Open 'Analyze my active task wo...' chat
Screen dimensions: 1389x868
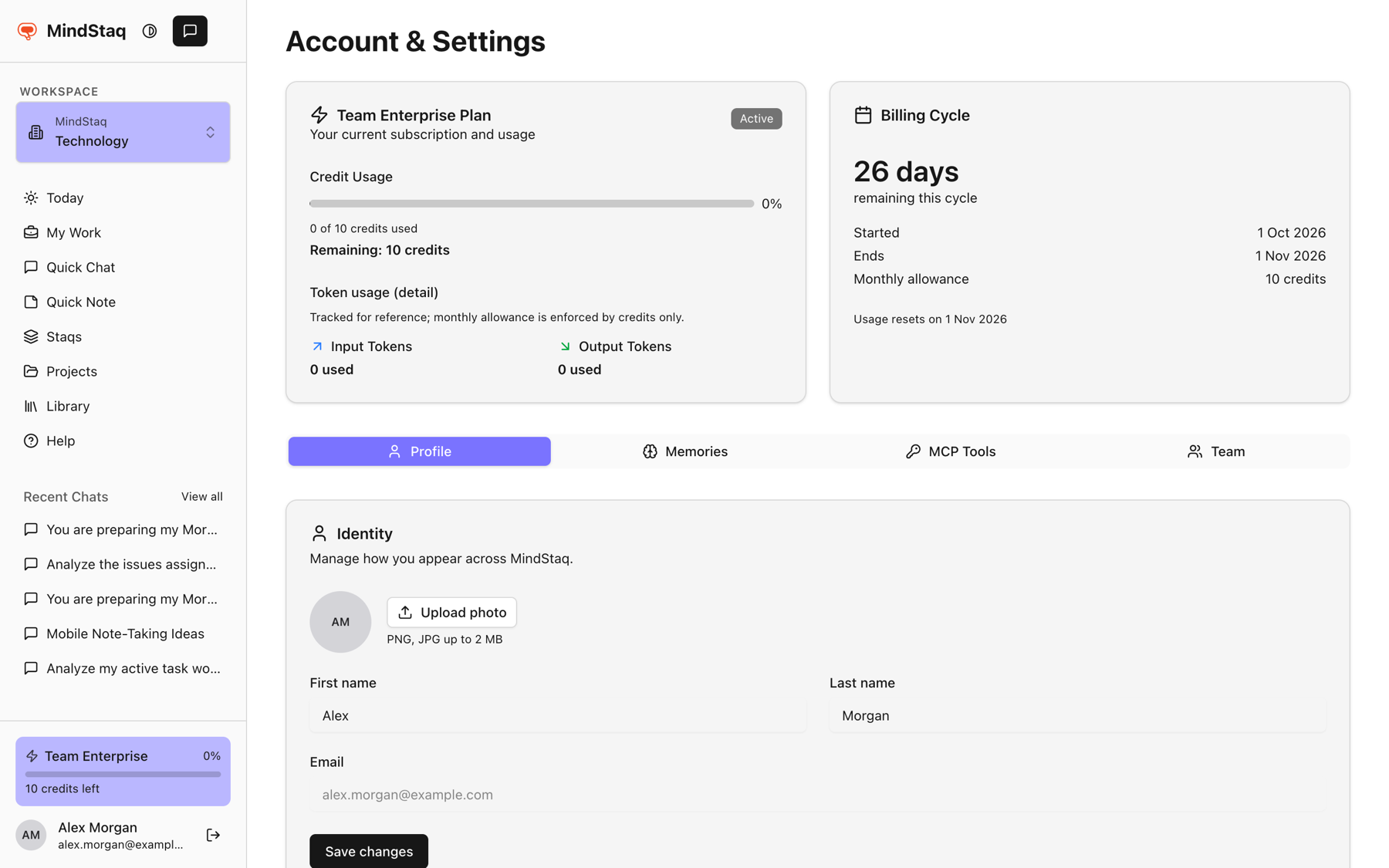pos(123,669)
